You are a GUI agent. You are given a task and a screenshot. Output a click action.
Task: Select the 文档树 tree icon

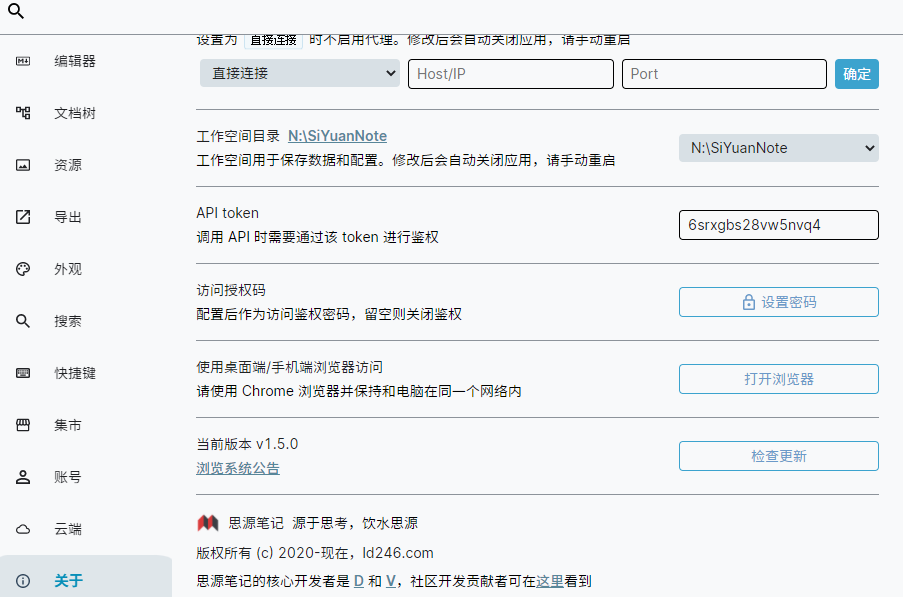click(23, 113)
